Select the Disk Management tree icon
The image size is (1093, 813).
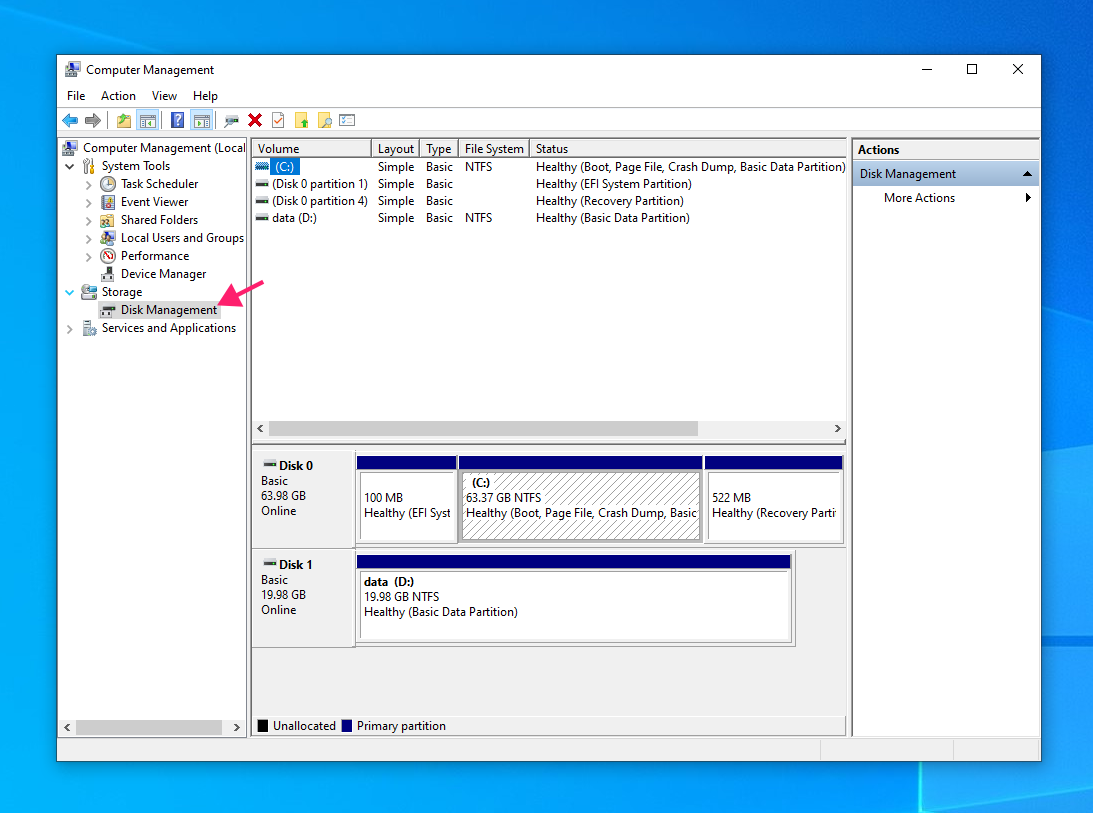click(x=108, y=310)
